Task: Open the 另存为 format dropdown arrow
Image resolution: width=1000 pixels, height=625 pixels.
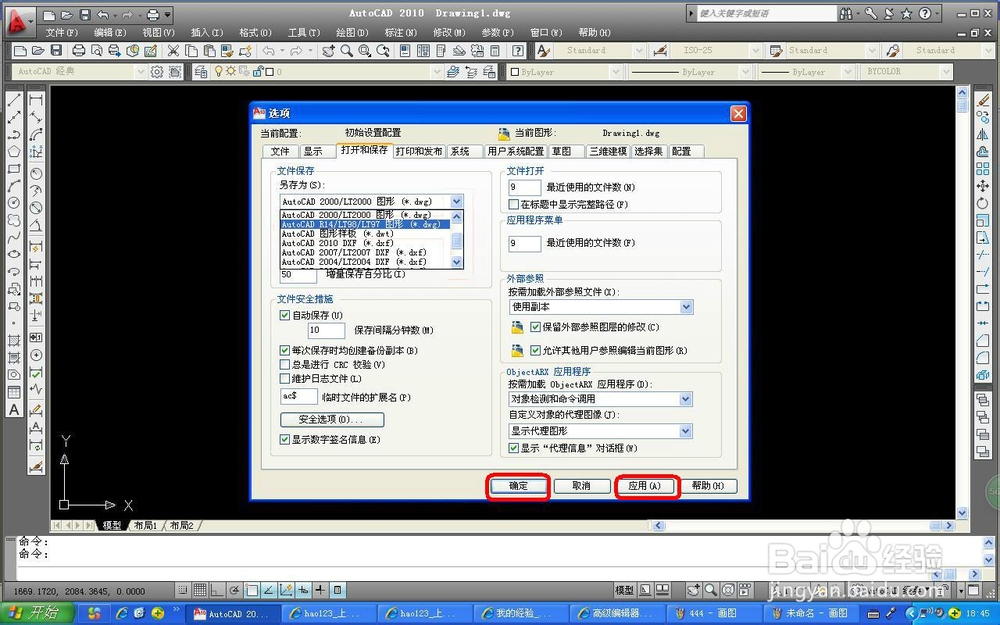Action: click(x=457, y=202)
